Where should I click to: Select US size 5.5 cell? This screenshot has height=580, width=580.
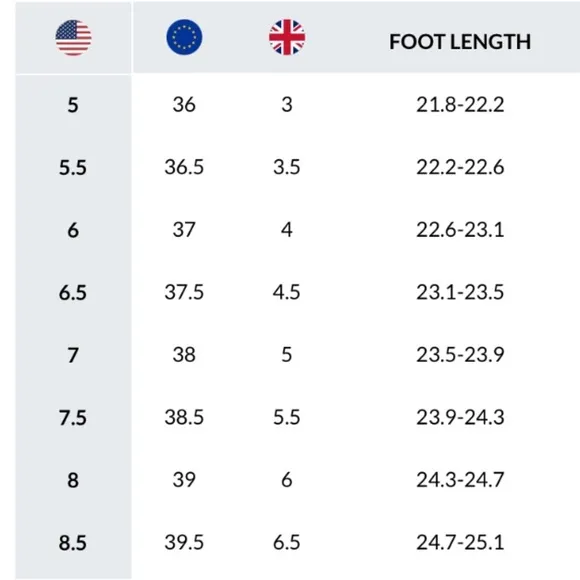(73, 167)
